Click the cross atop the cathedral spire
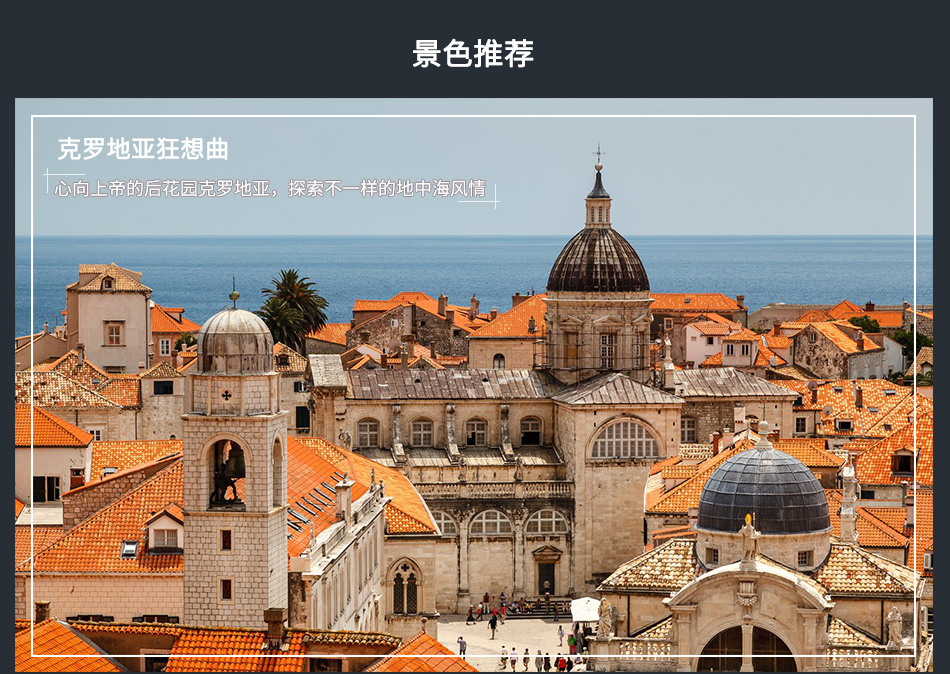This screenshot has width=950, height=674. tap(598, 155)
